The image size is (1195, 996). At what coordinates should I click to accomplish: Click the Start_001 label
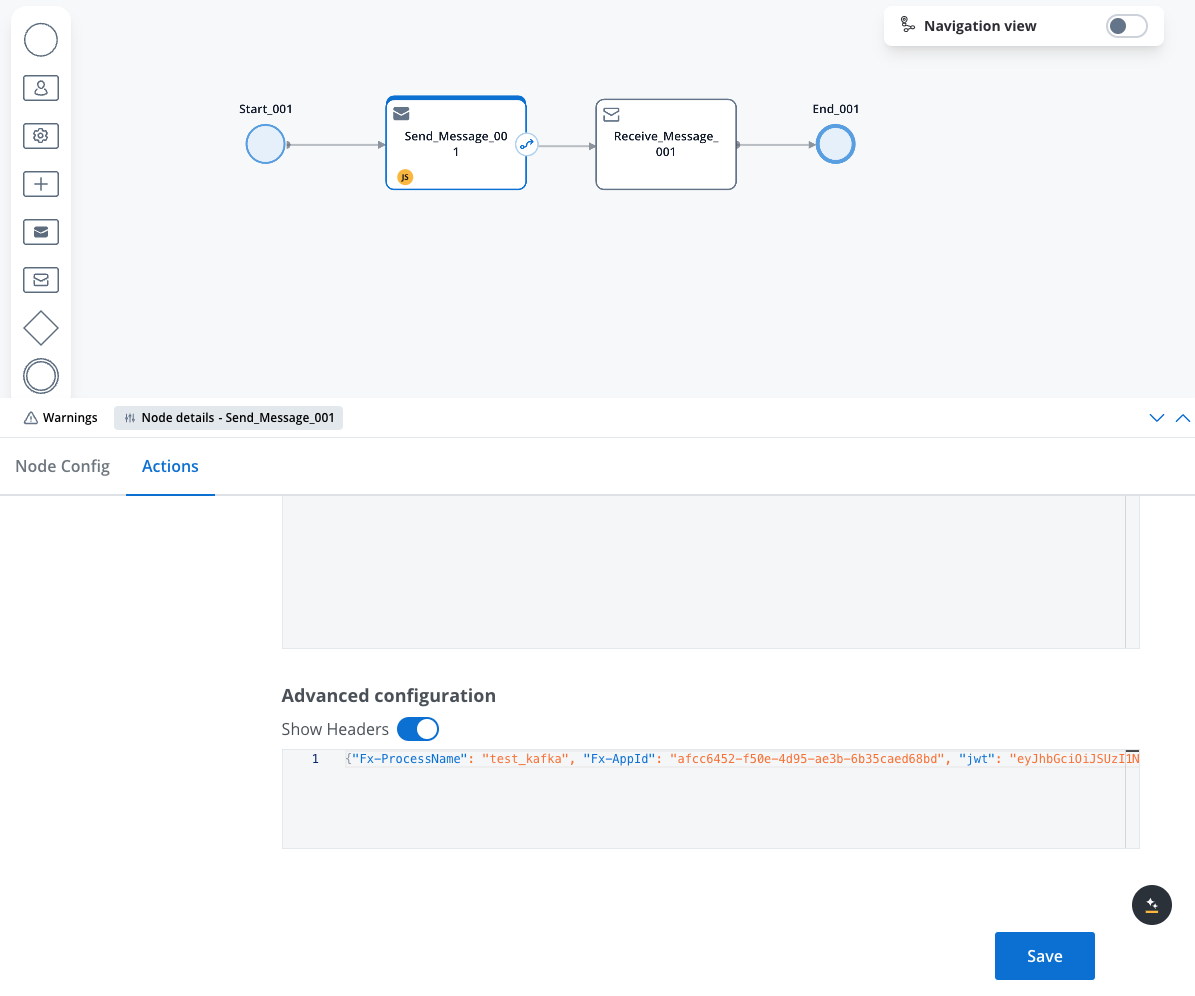(x=265, y=109)
